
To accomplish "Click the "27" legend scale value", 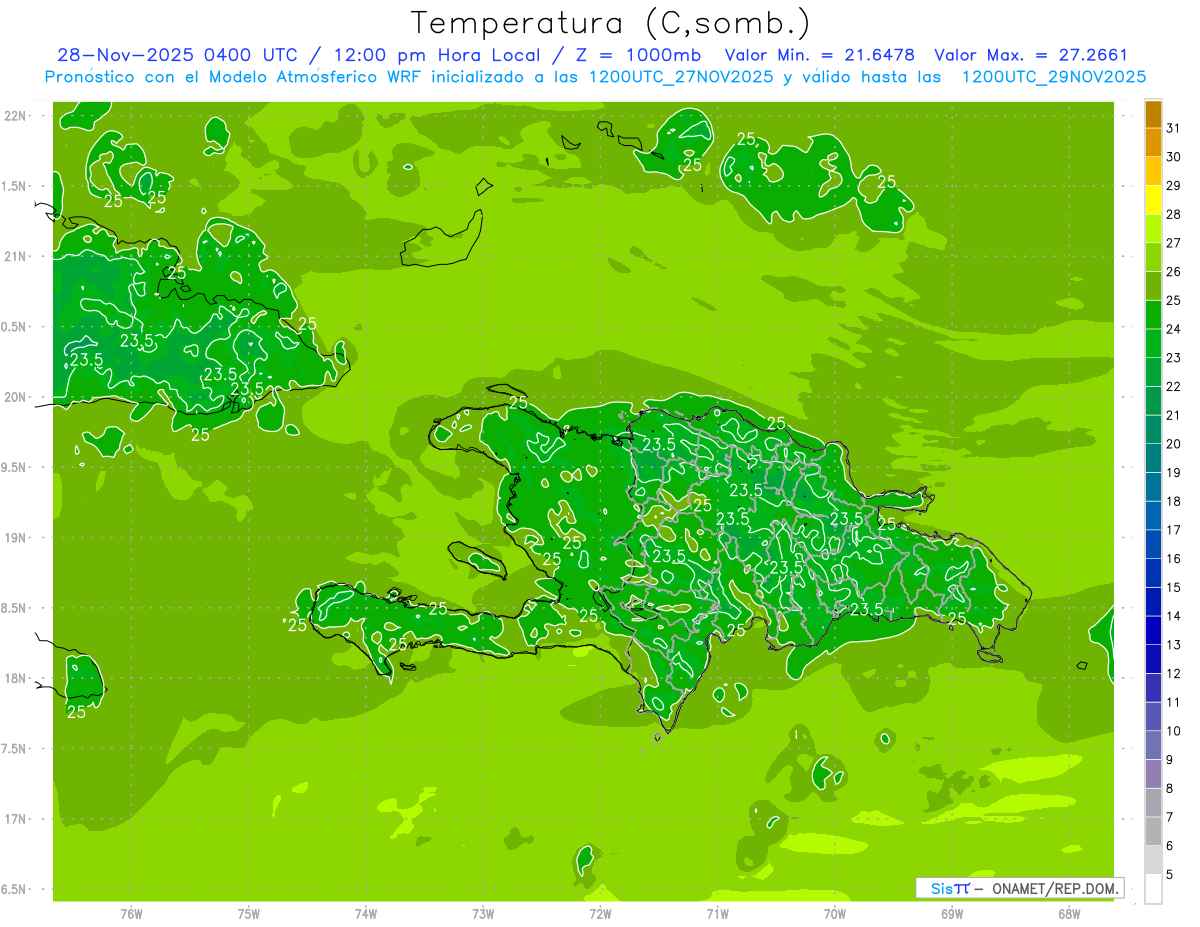I will tap(1174, 243).
